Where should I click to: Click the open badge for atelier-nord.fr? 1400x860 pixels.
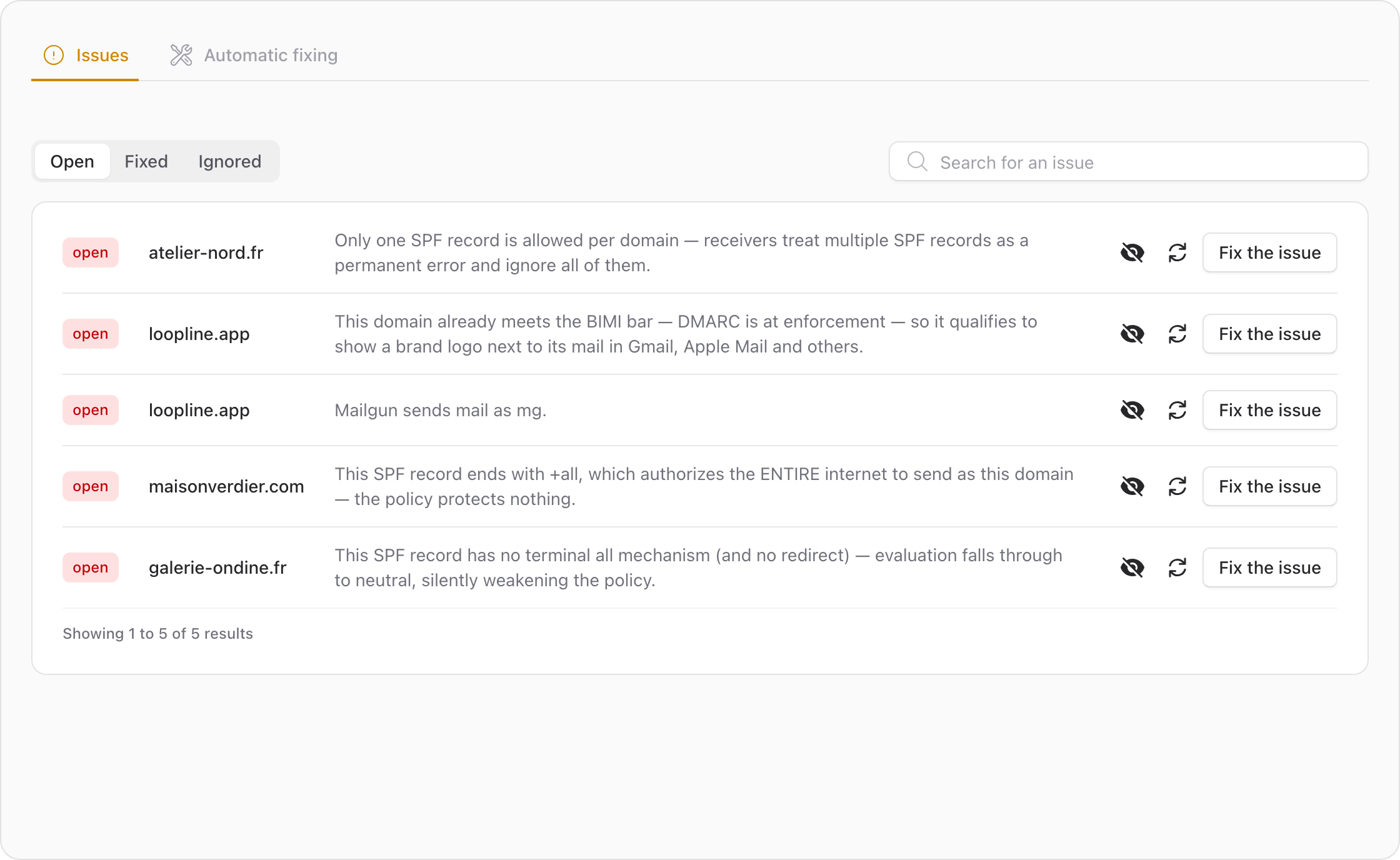[91, 252]
